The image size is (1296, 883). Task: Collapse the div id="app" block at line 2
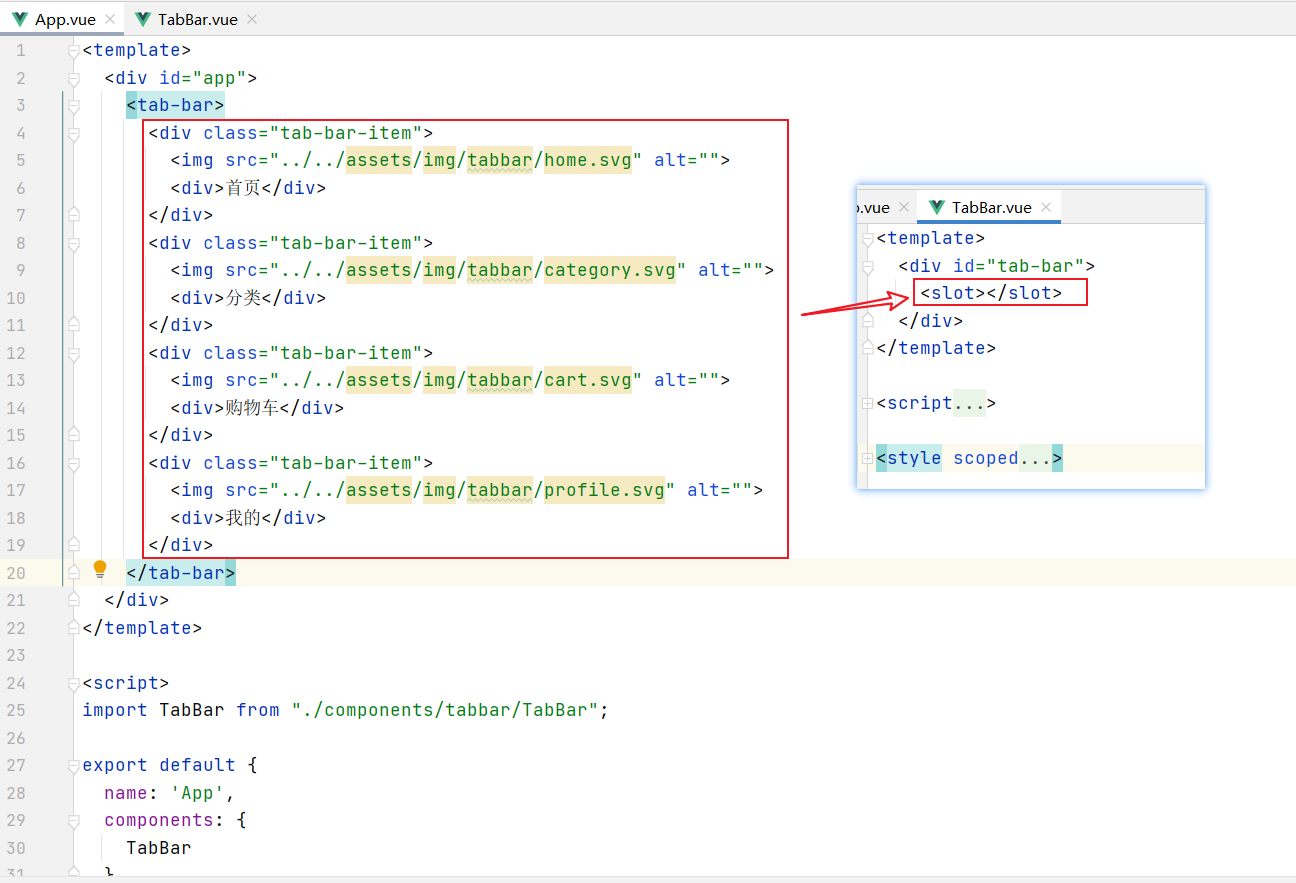click(73, 78)
